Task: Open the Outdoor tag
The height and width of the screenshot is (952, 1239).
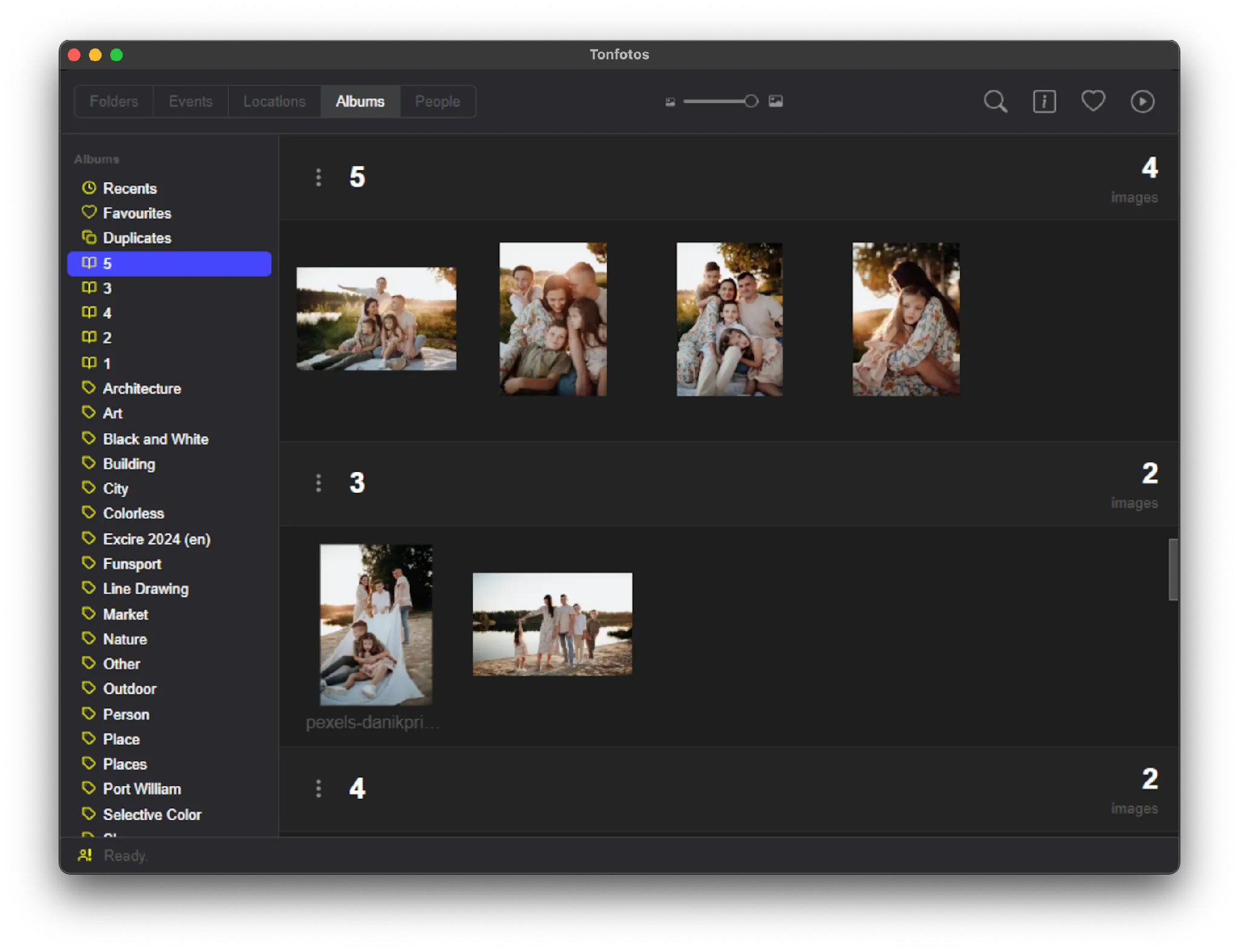Action: click(169, 689)
